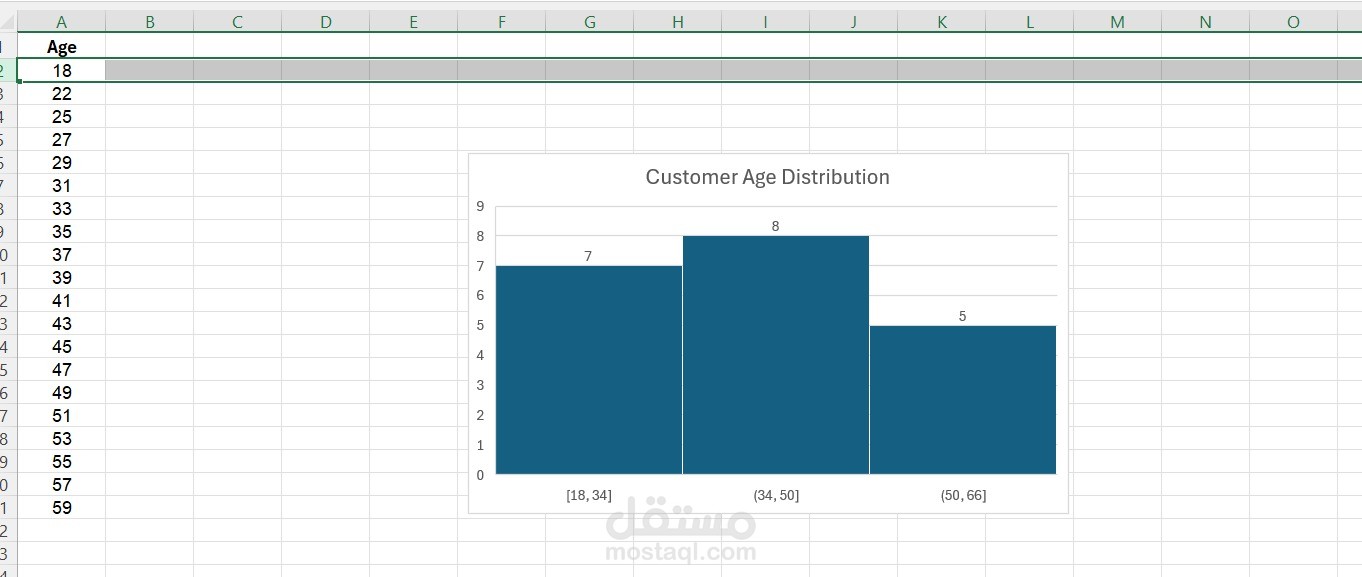Select the cell with value 41

(x=61, y=300)
